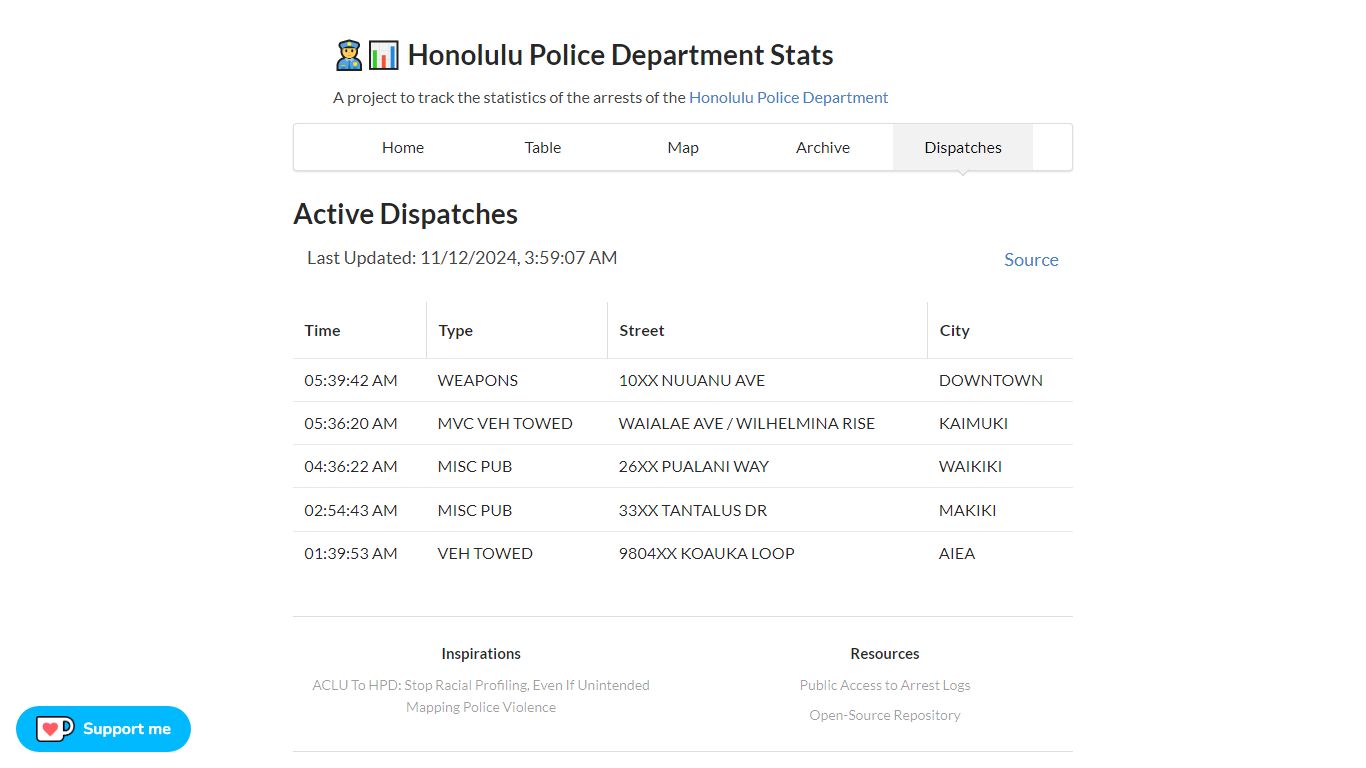
Task: Click MISC PUB in the Makiki row
Action: [517, 510]
